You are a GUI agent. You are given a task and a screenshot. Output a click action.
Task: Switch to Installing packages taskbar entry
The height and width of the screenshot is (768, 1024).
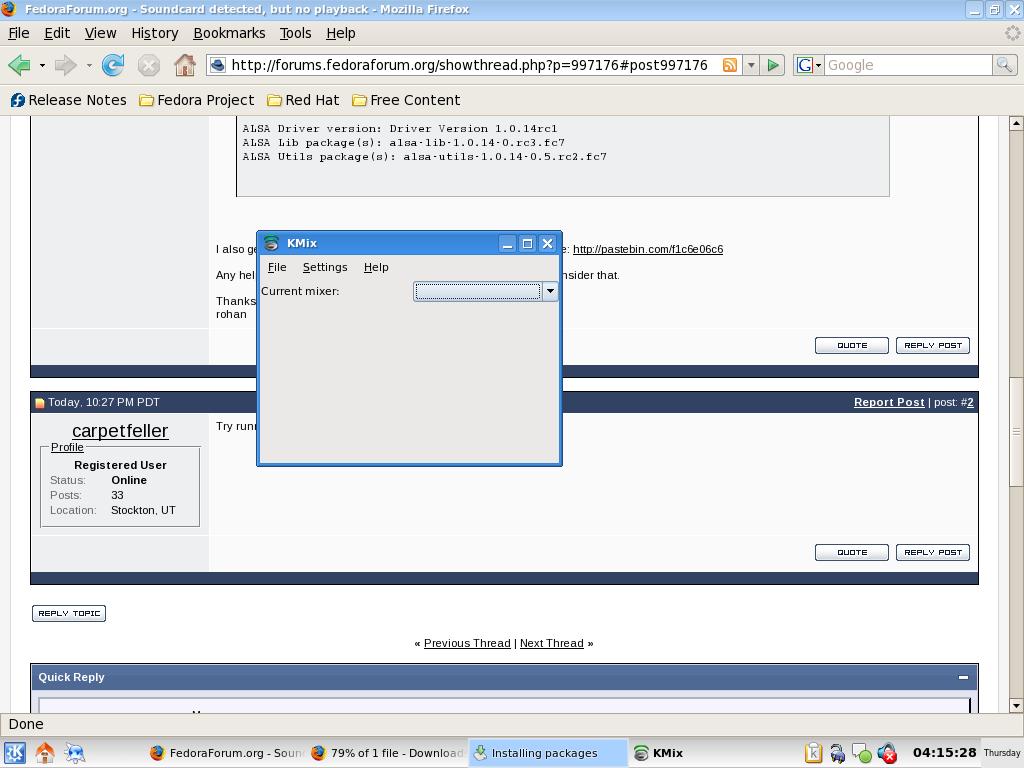(x=547, y=753)
